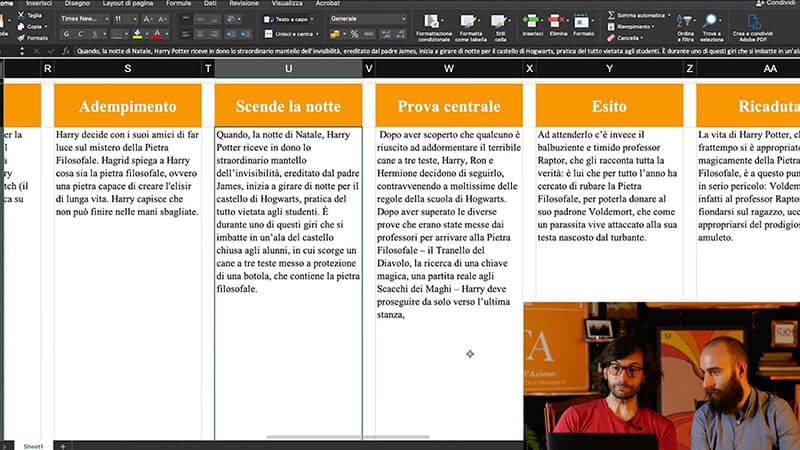Click the horizontal scrollbar at bottom
The width and height of the screenshot is (800, 450).
[x=348, y=437]
